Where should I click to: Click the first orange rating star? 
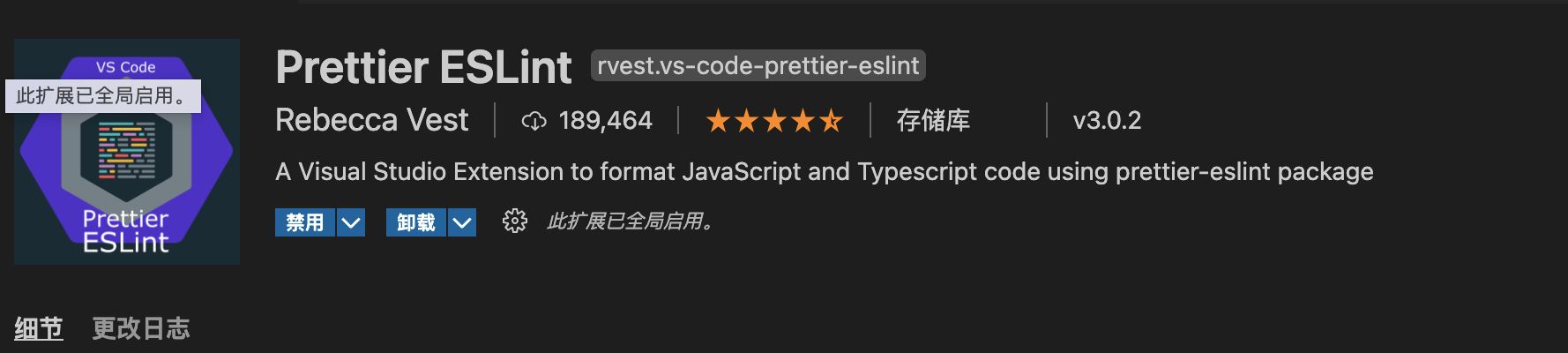(718, 121)
